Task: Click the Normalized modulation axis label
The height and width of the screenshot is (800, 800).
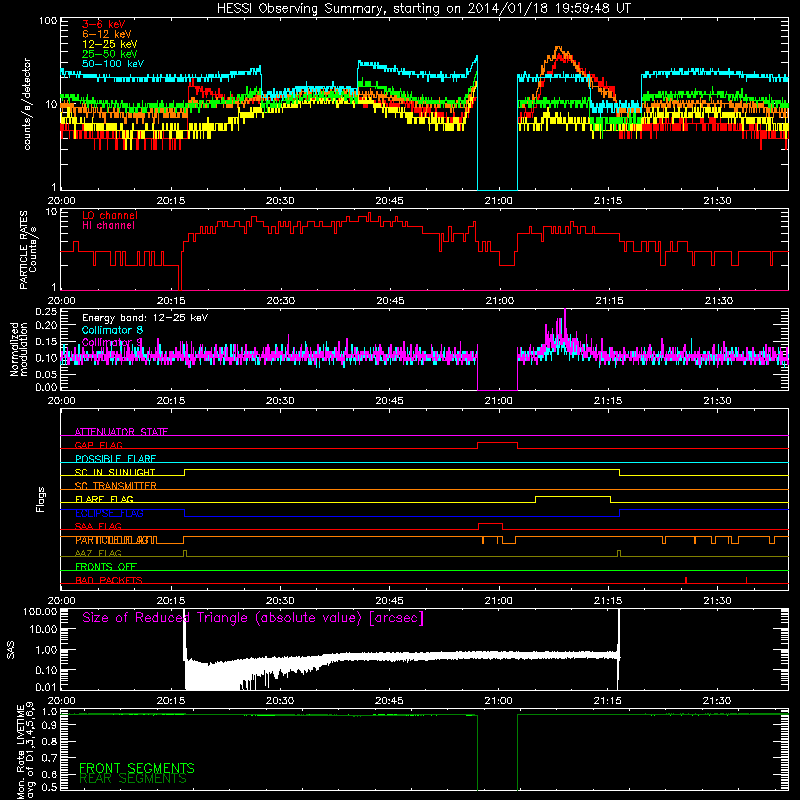Action: 18,349
